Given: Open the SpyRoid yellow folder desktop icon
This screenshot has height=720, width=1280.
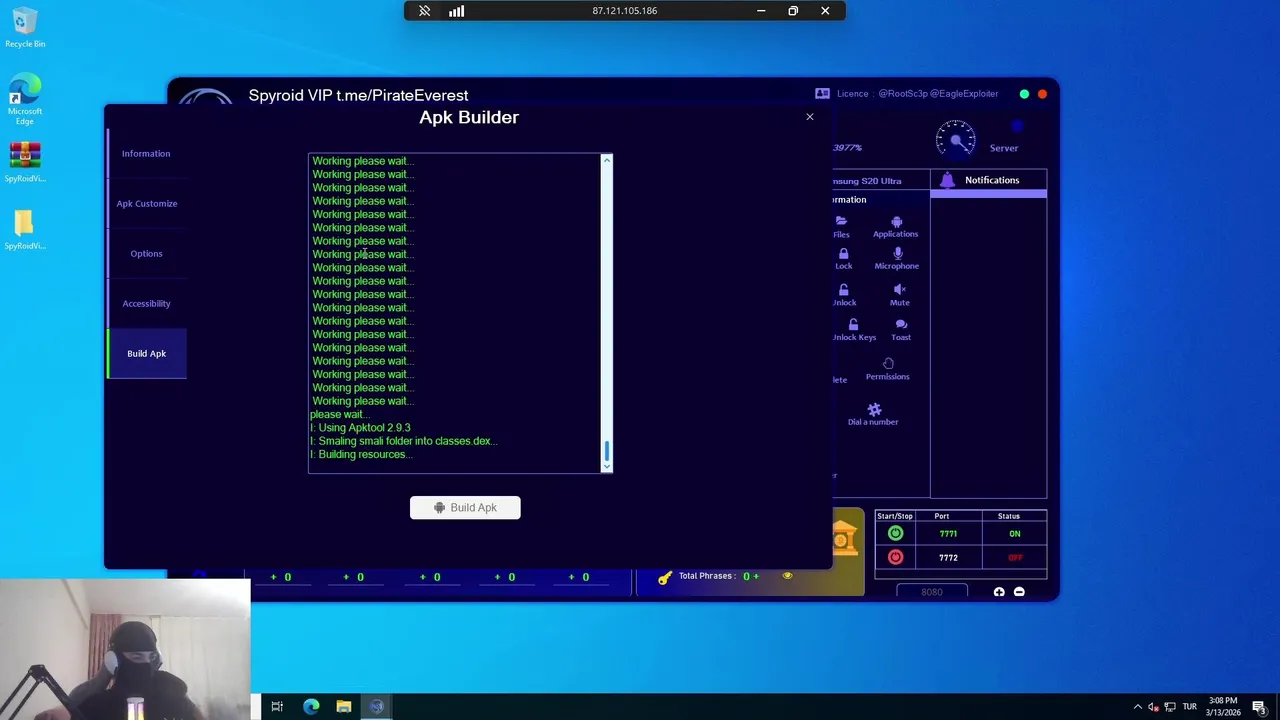Looking at the screenshot, I should coord(25,230).
